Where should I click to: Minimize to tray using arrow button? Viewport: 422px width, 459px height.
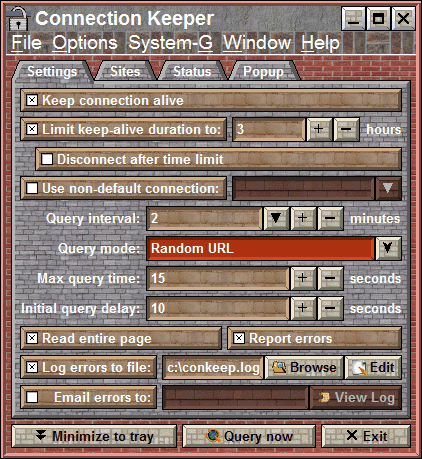point(94,436)
